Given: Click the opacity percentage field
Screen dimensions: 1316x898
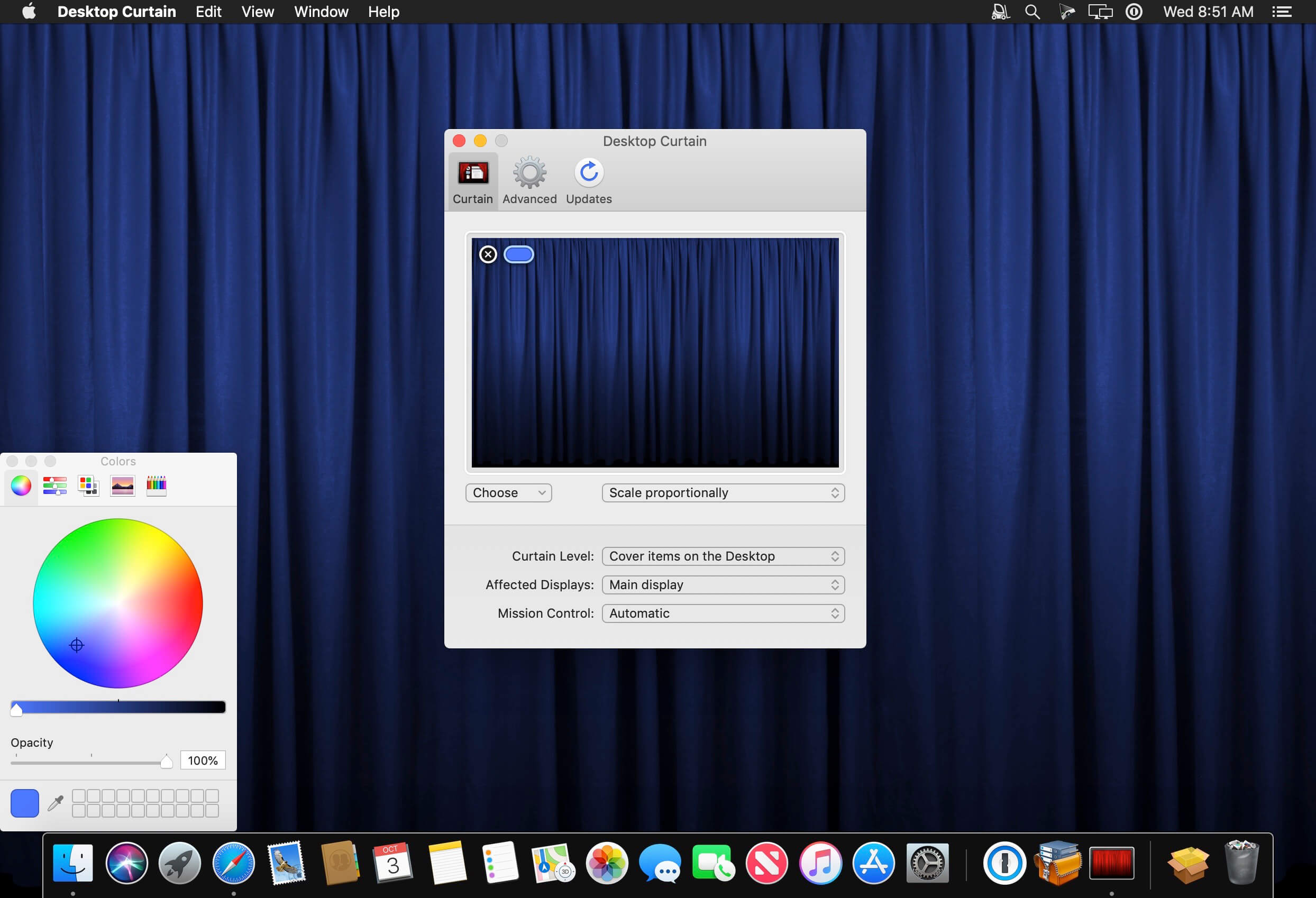Looking at the screenshot, I should coord(203,760).
